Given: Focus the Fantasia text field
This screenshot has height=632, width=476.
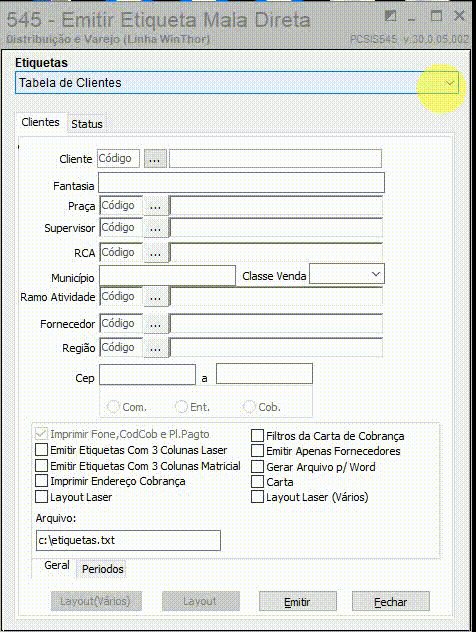Looking at the screenshot, I should coord(241,183).
